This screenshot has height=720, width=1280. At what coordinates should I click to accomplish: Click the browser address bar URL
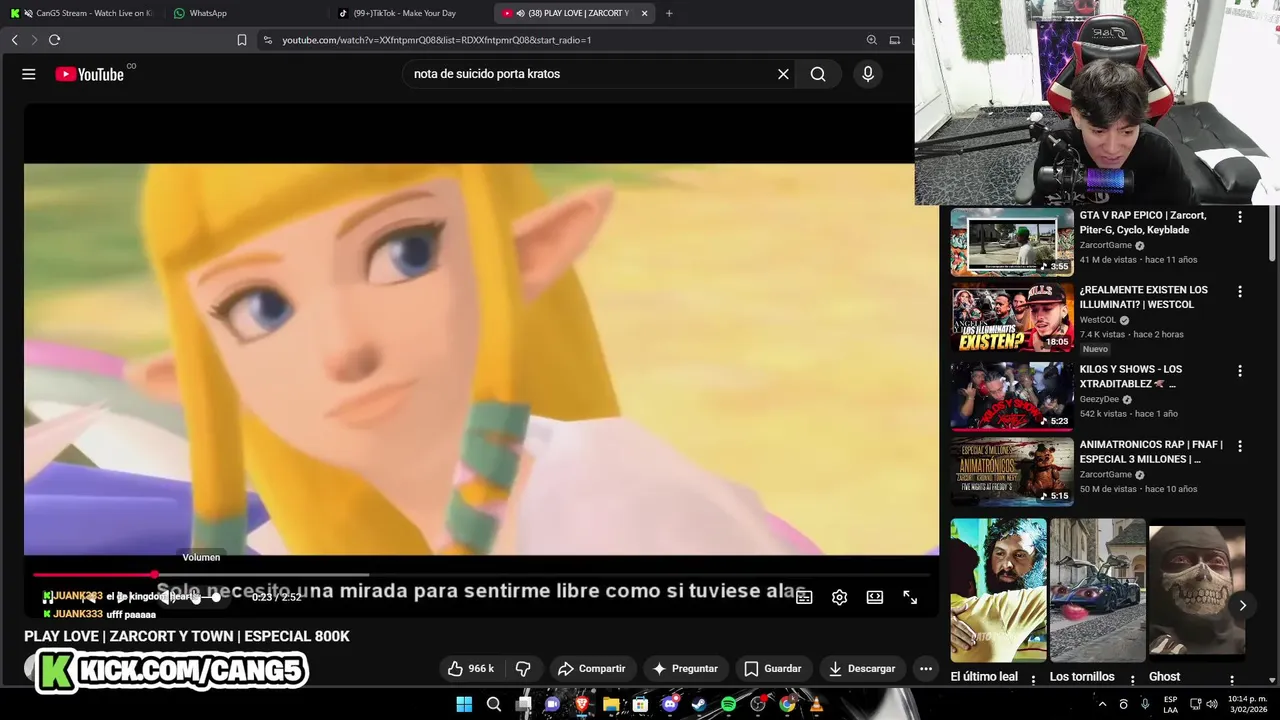pos(437,40)
